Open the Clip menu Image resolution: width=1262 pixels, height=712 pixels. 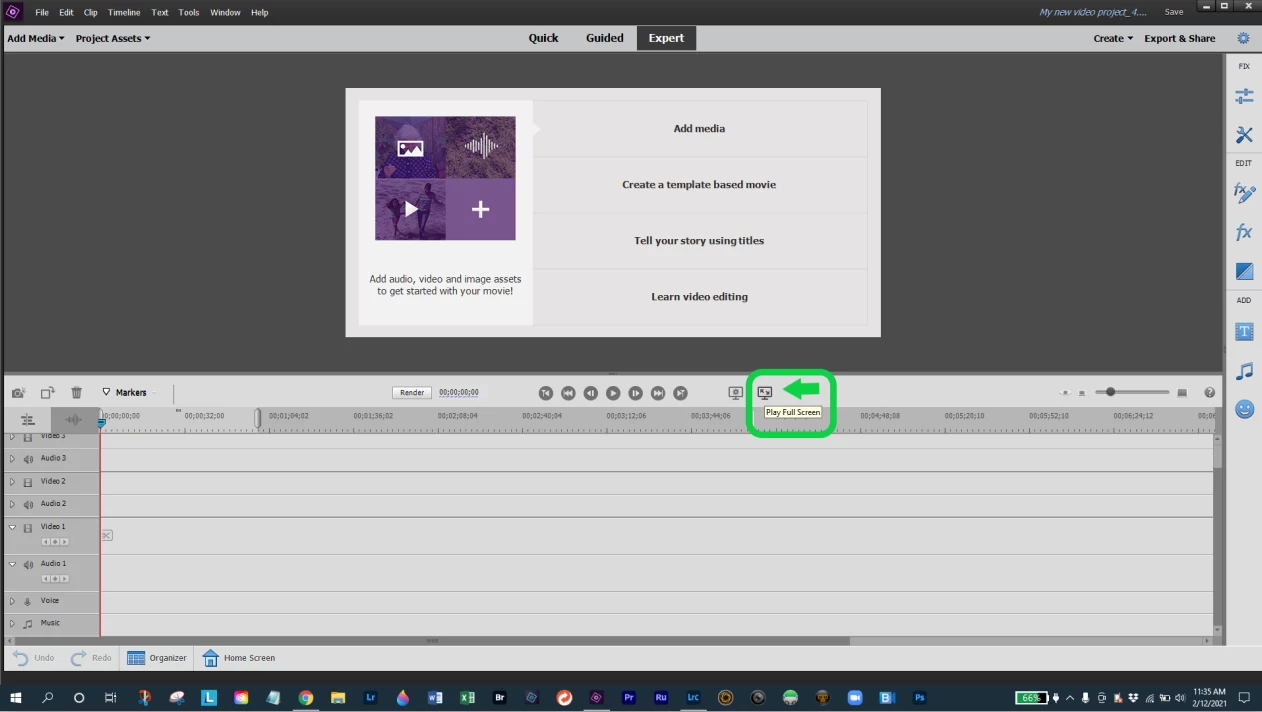point(91,12)
